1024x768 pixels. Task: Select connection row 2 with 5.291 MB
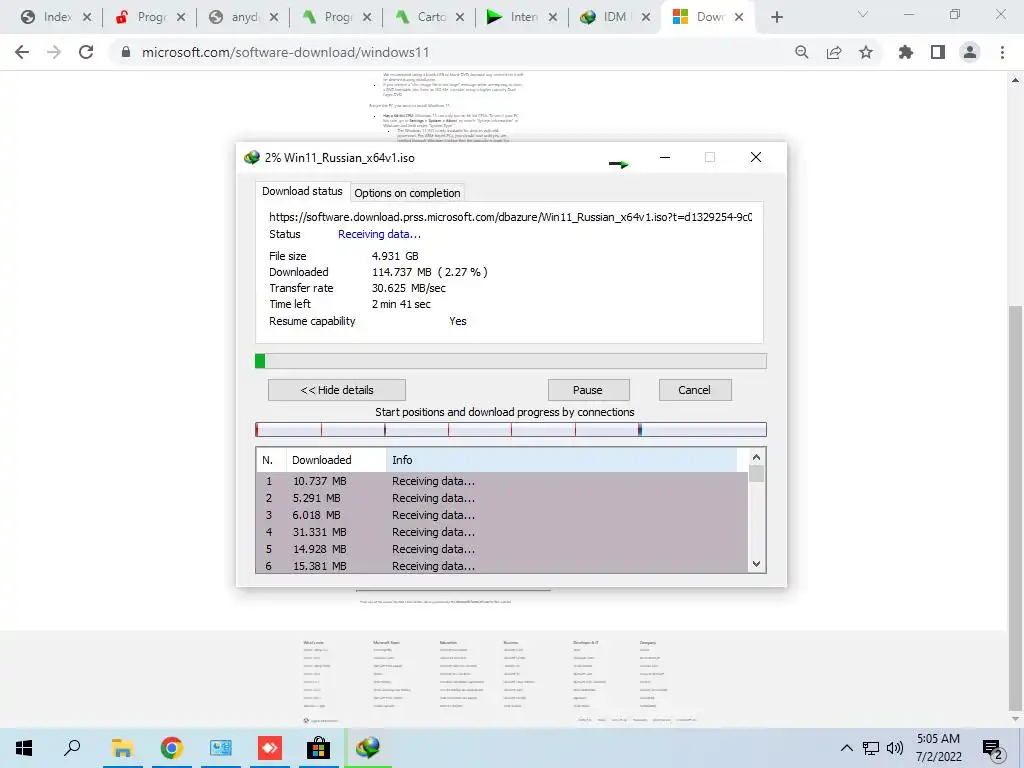[502, 498]
